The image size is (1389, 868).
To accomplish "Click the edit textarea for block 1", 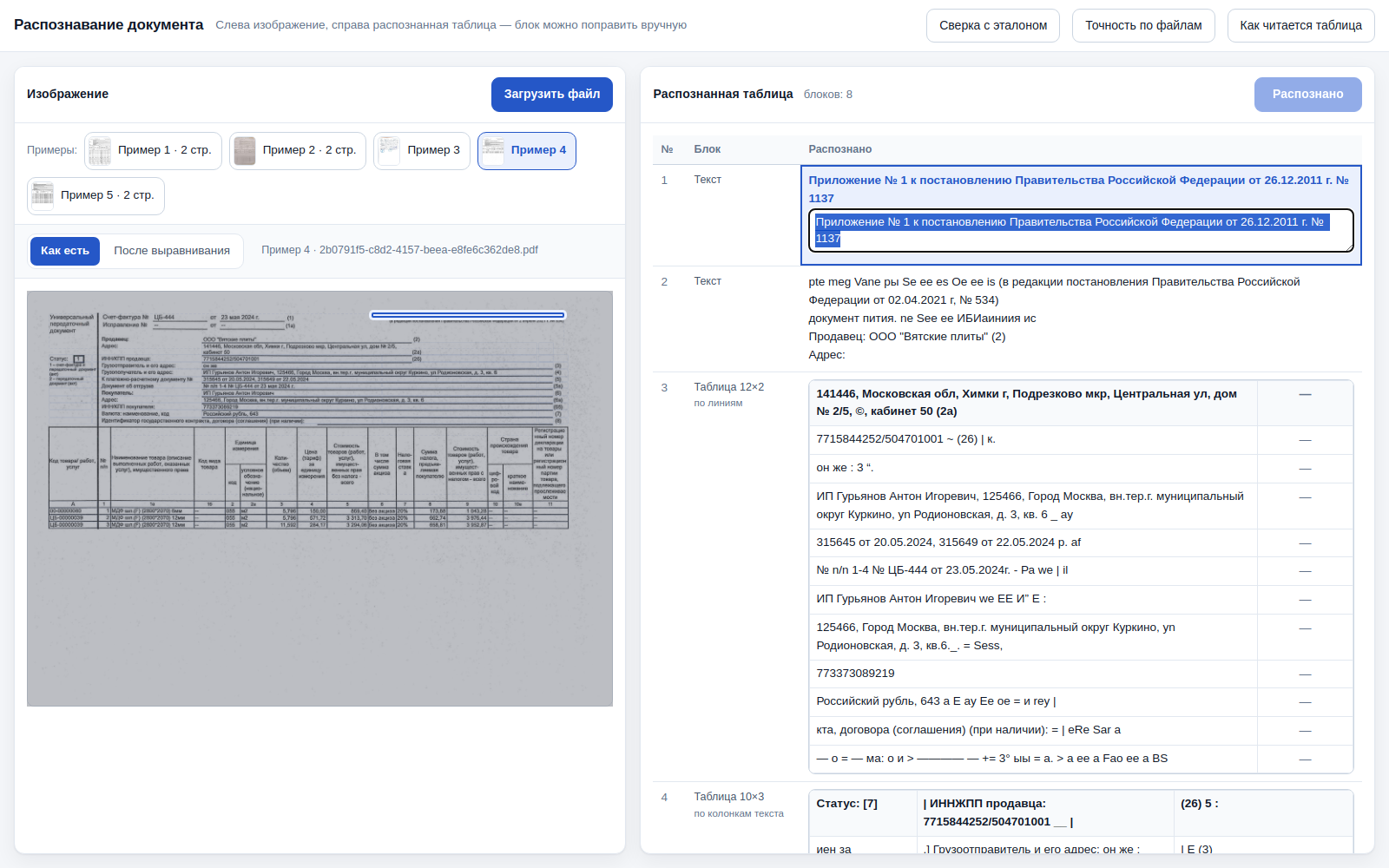I will pyautogui.click(x=1081, y=230).
